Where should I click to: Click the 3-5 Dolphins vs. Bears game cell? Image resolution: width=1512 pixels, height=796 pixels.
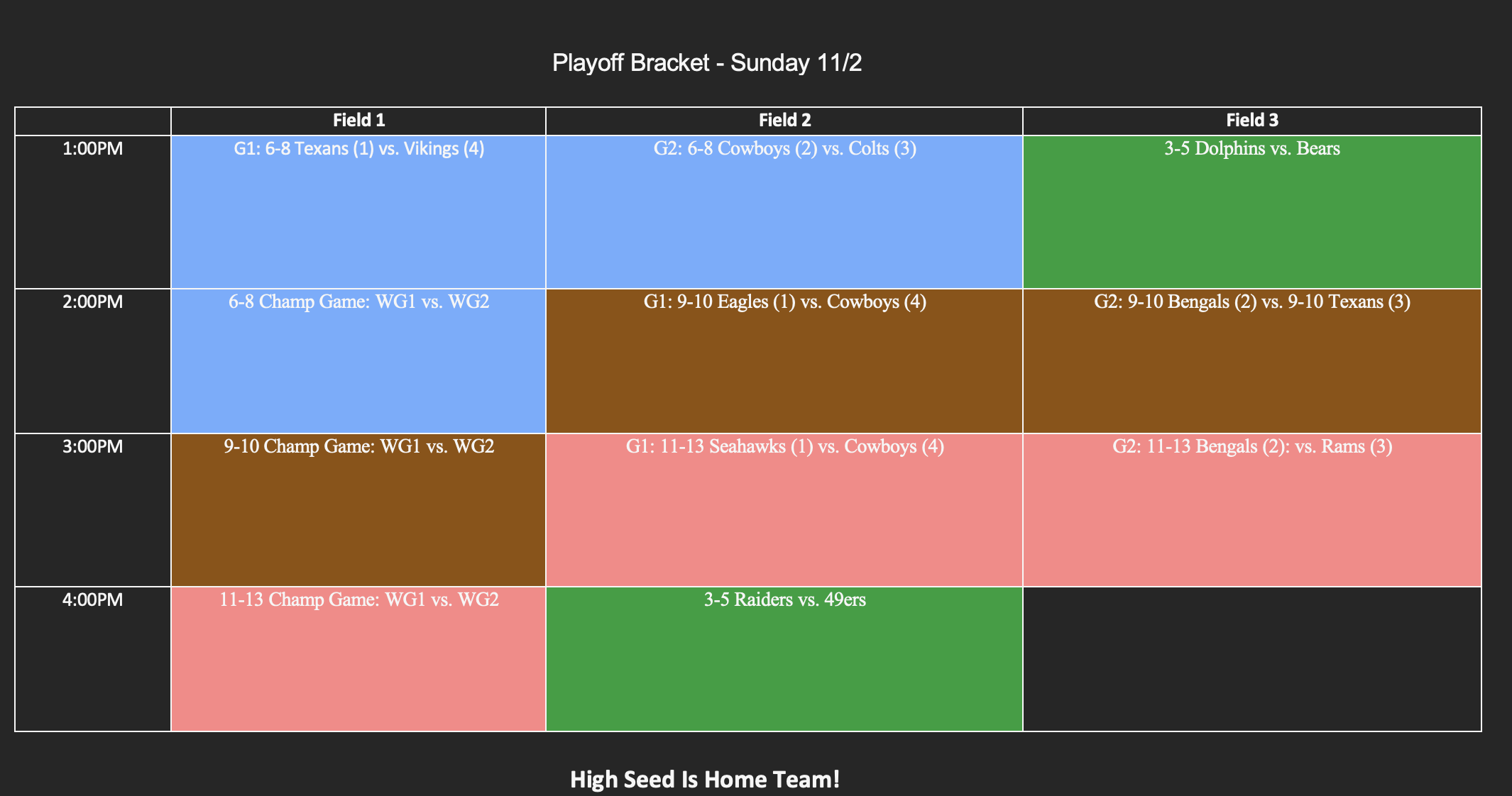tap(1252, 149)
